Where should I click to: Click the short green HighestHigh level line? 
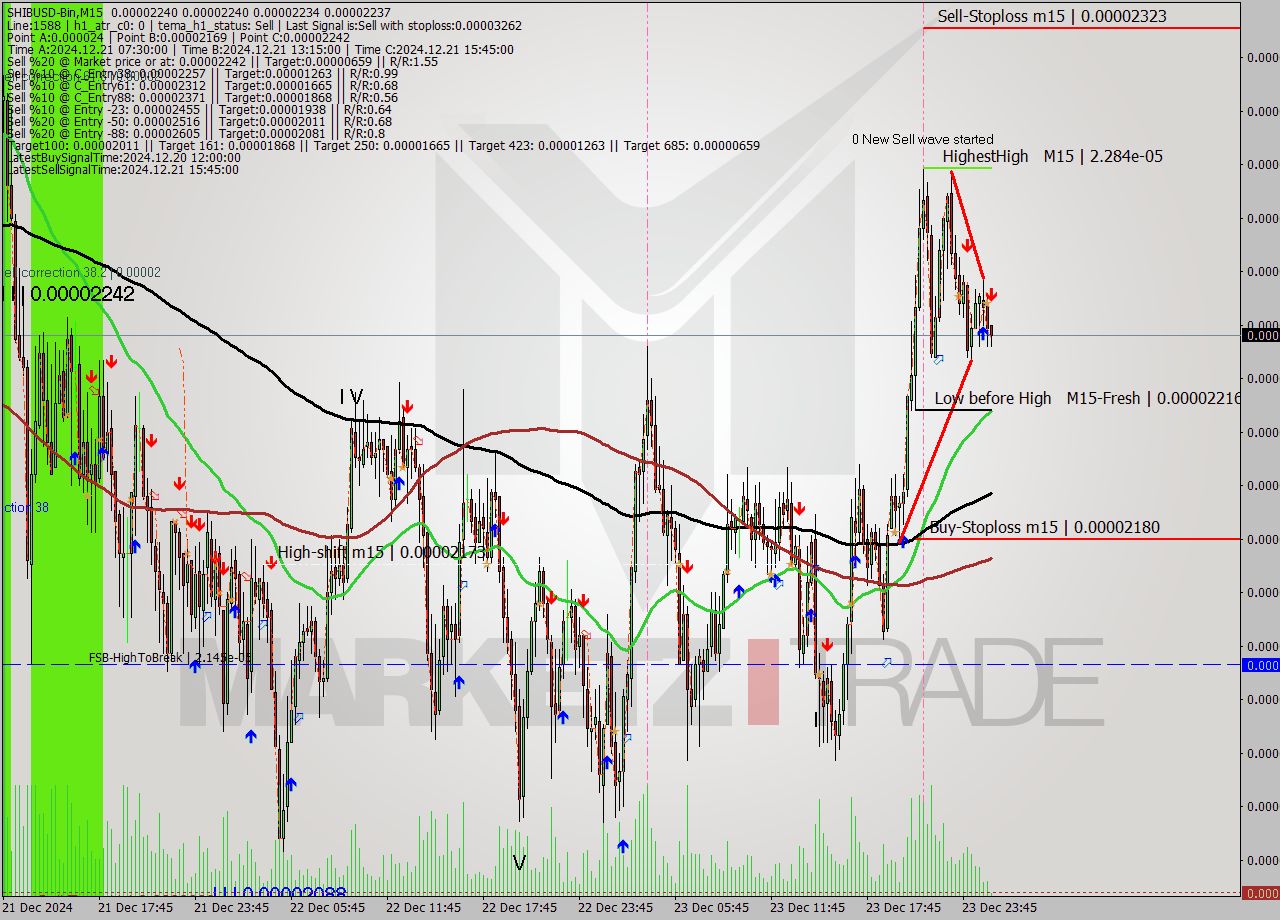coord(956,168)
